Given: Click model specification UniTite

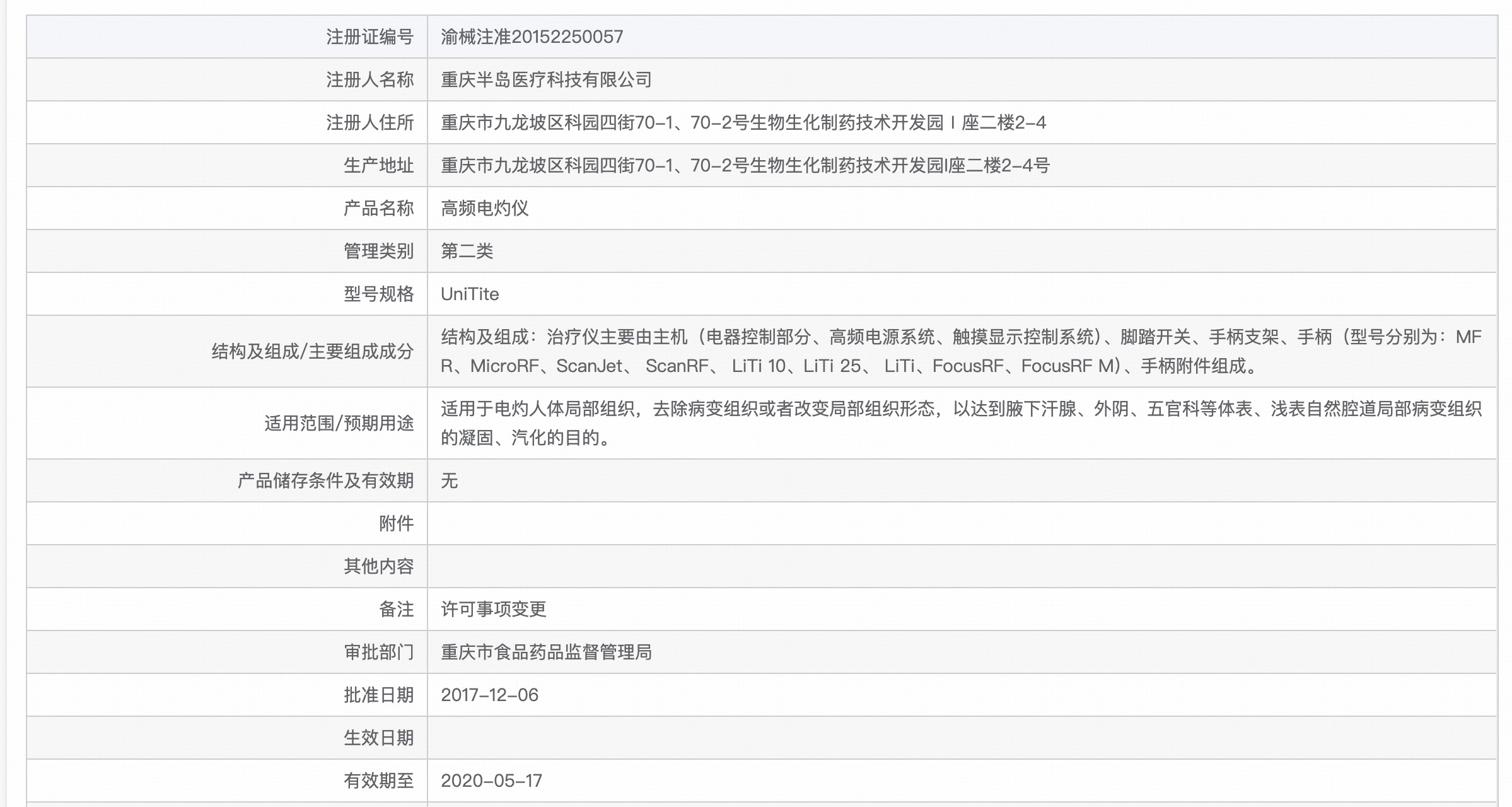Looking at the screenshot, I should [470, 294].
